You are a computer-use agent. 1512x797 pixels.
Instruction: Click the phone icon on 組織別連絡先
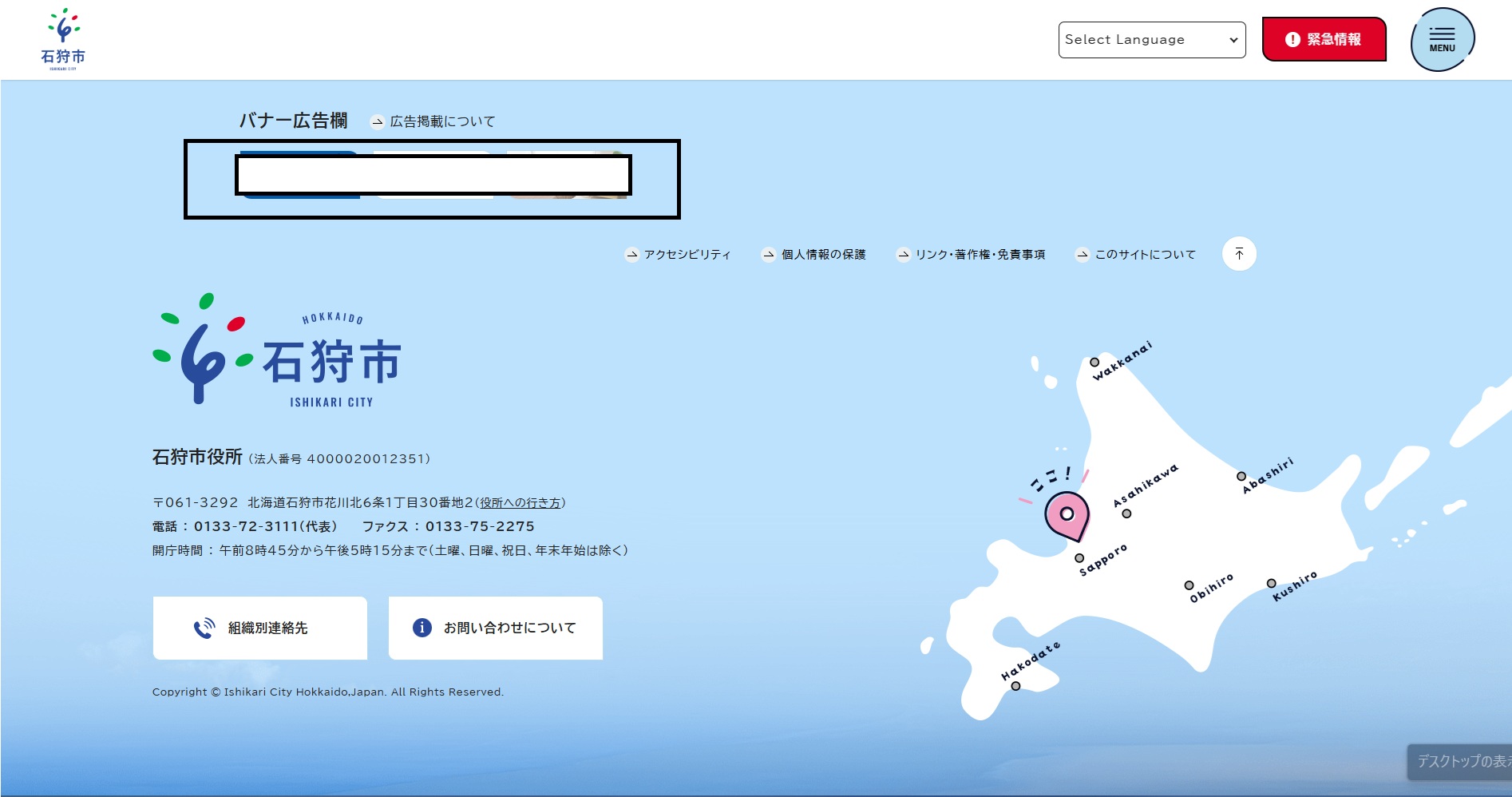click(x=204, y=628)
